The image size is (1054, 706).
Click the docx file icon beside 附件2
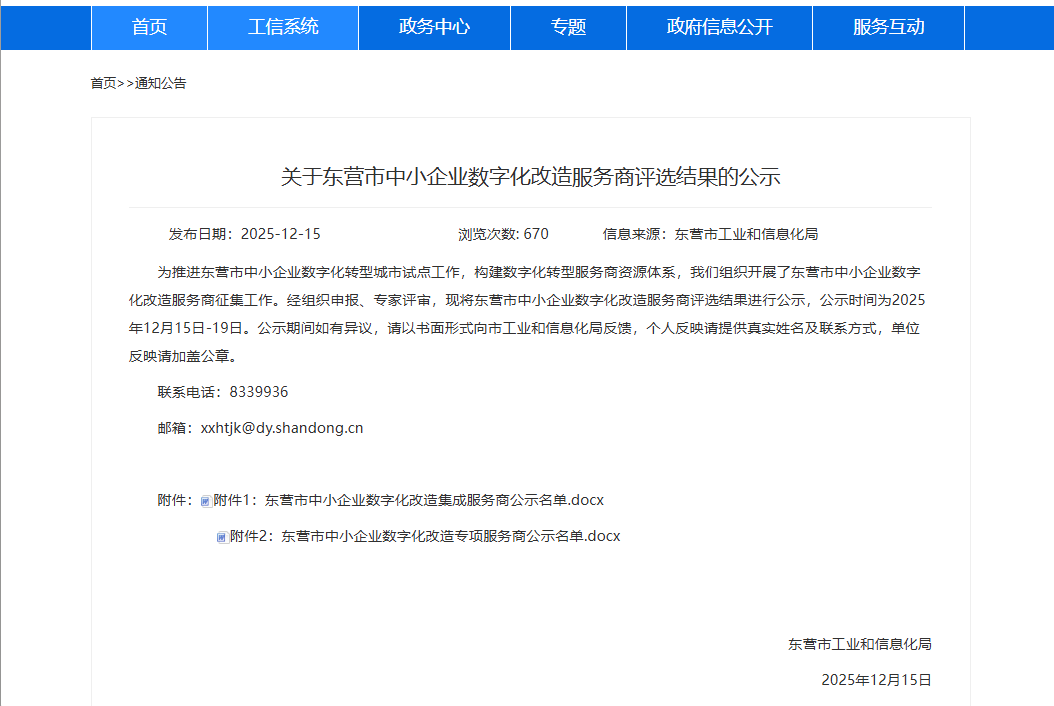click(222, 537)
